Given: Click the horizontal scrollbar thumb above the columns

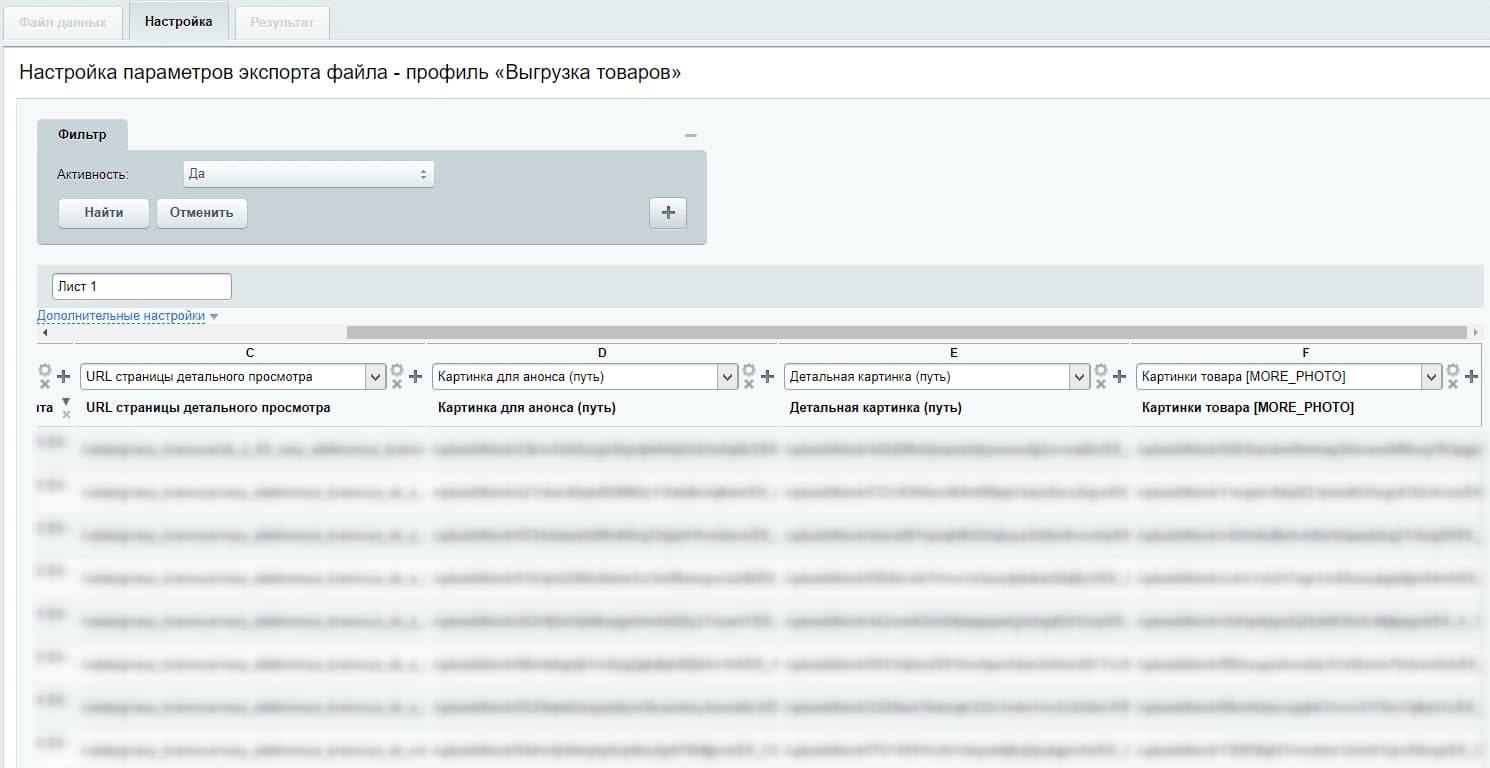Looking at the screenshot, I should tap(906, 332).
